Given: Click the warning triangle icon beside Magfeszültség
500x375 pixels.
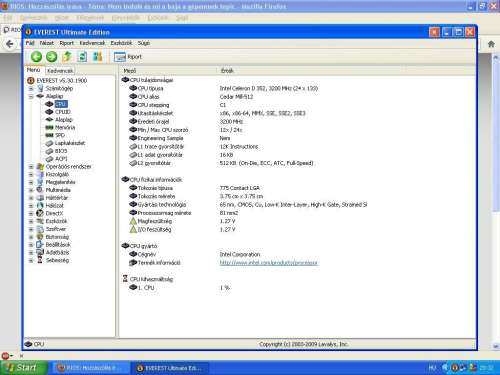Looking at the screenshot, I should [133, 221].
